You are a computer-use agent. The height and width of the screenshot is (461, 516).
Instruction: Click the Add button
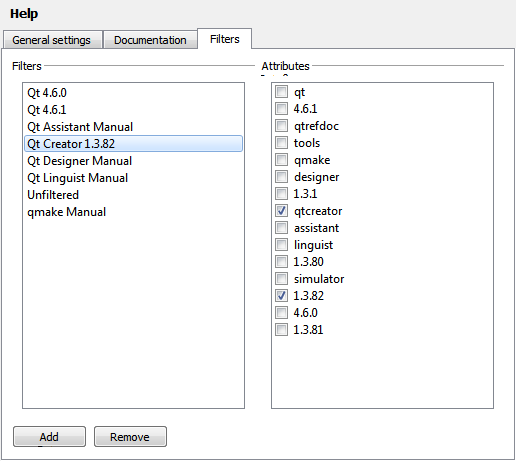click(x=49, y=437)
